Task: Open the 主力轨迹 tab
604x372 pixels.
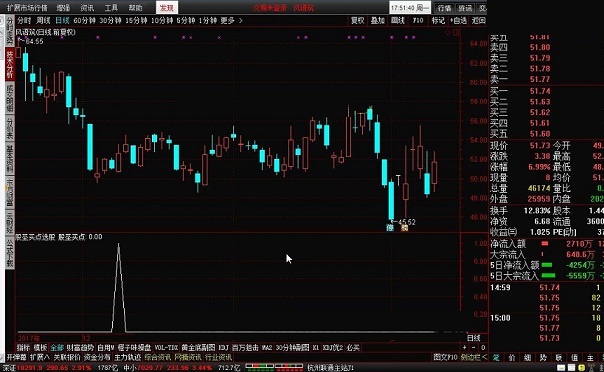Action: tap(128, 357)
